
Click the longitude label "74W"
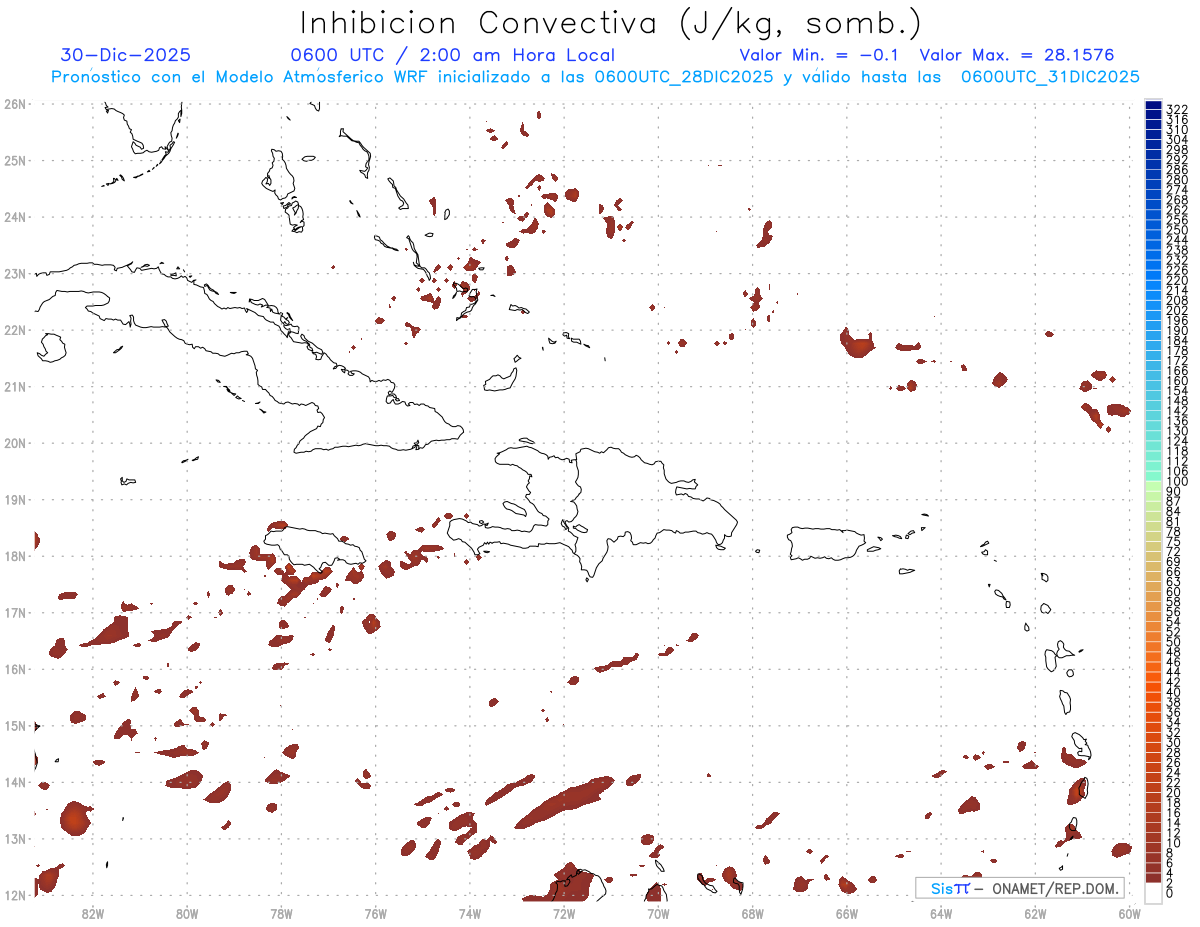(x=470, y=913)
